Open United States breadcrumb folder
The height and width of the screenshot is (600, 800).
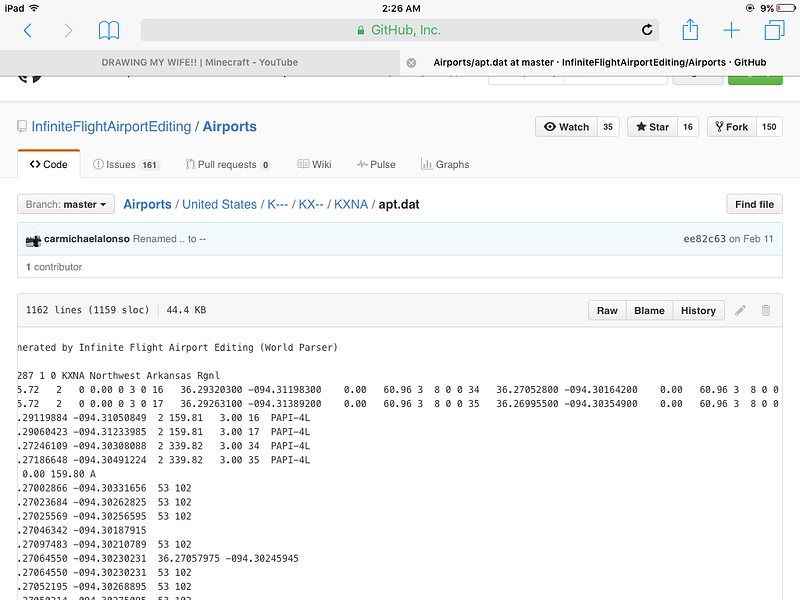click(x=219, y=204)
